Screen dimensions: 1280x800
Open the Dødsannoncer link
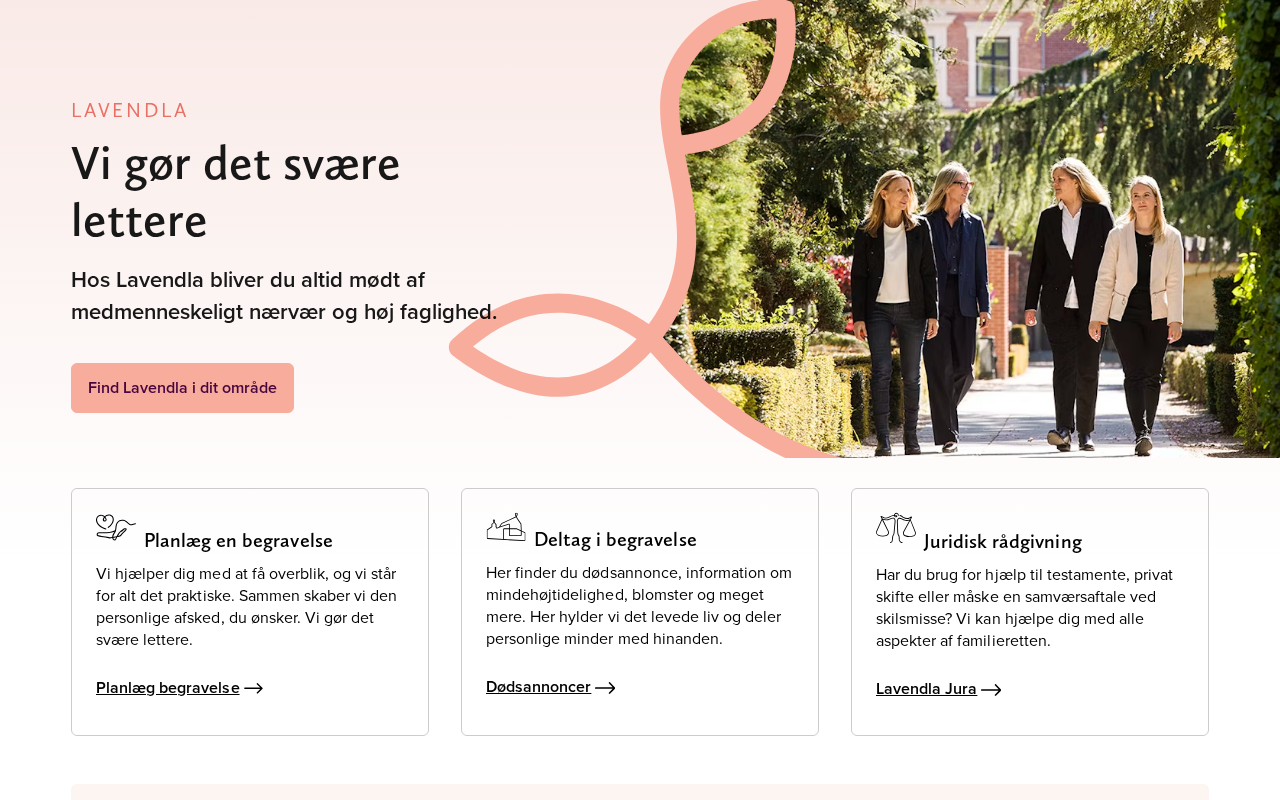tap(538, 687)
